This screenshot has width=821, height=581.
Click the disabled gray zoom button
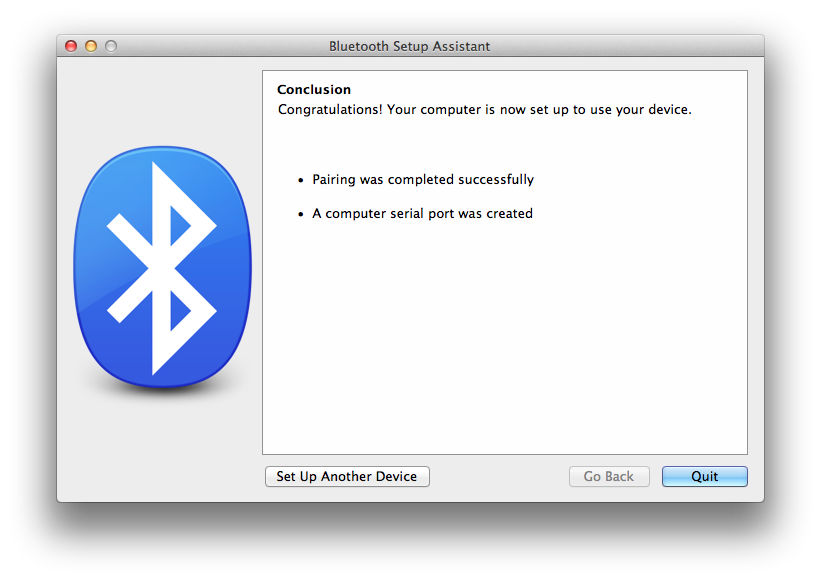(111, 46)
